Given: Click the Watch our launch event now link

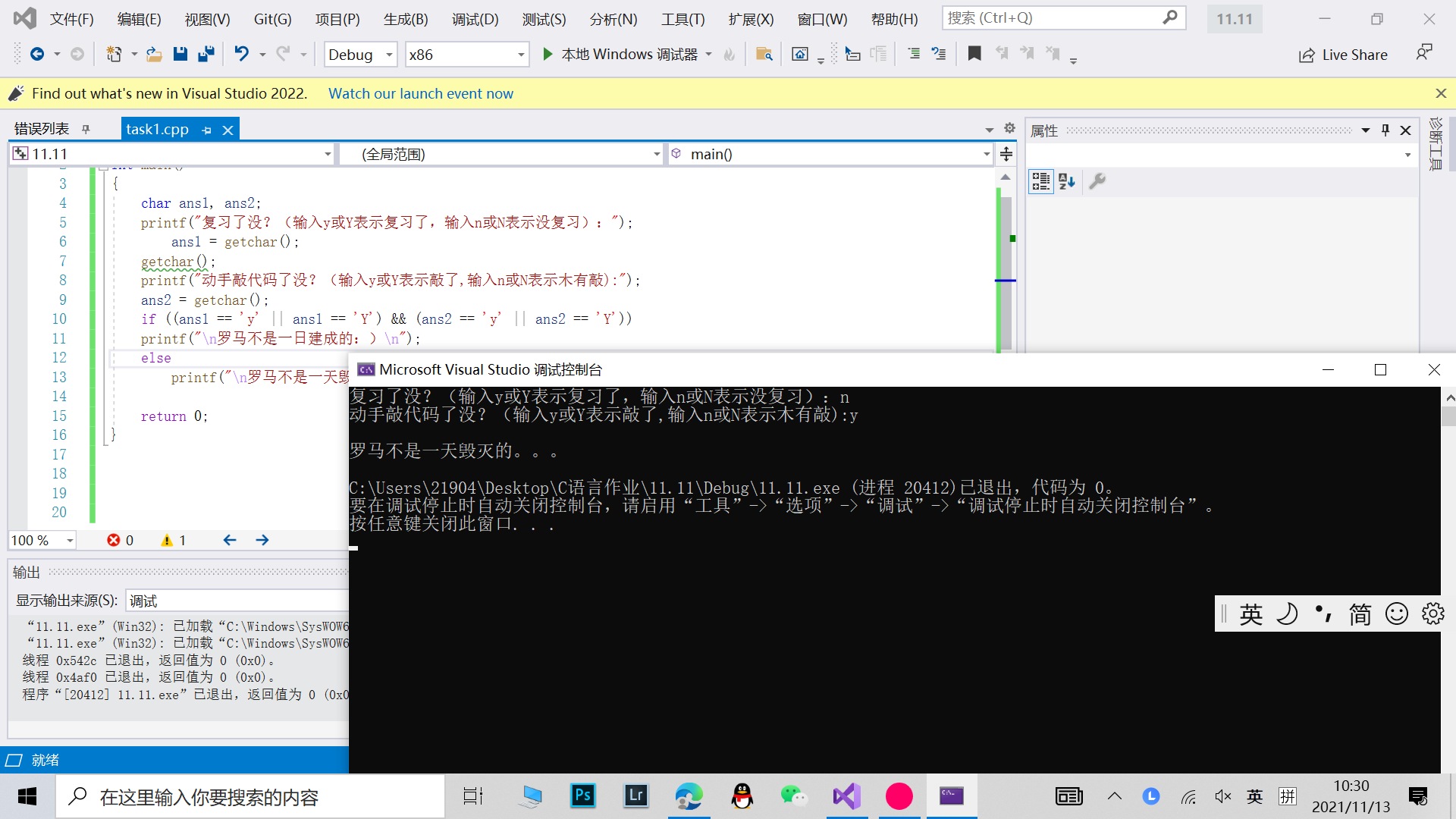Looking at the screenshot, I should [420, 93].
